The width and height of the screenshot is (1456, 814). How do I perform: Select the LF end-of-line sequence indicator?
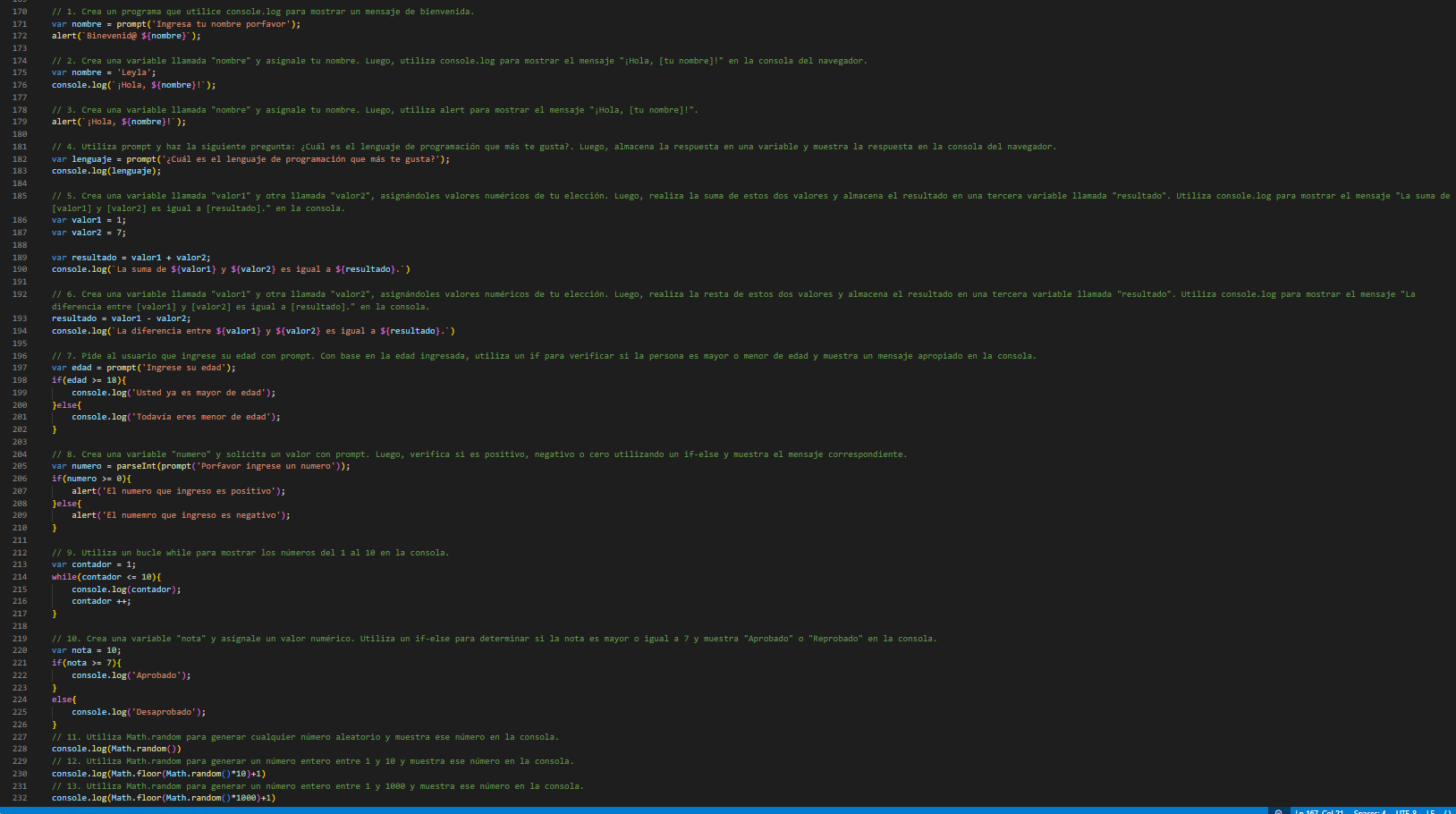click(x=1431, y=811)
